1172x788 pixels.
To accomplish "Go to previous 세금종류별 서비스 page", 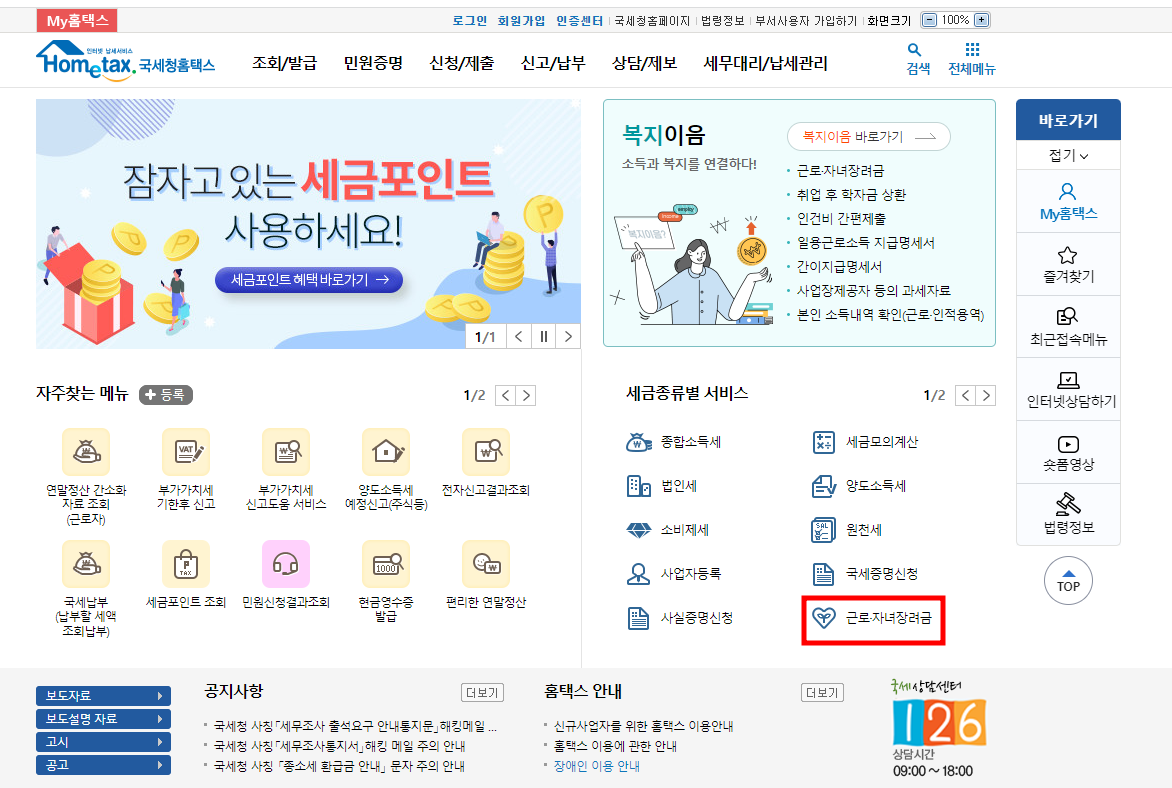I will [x=966, y=395].
